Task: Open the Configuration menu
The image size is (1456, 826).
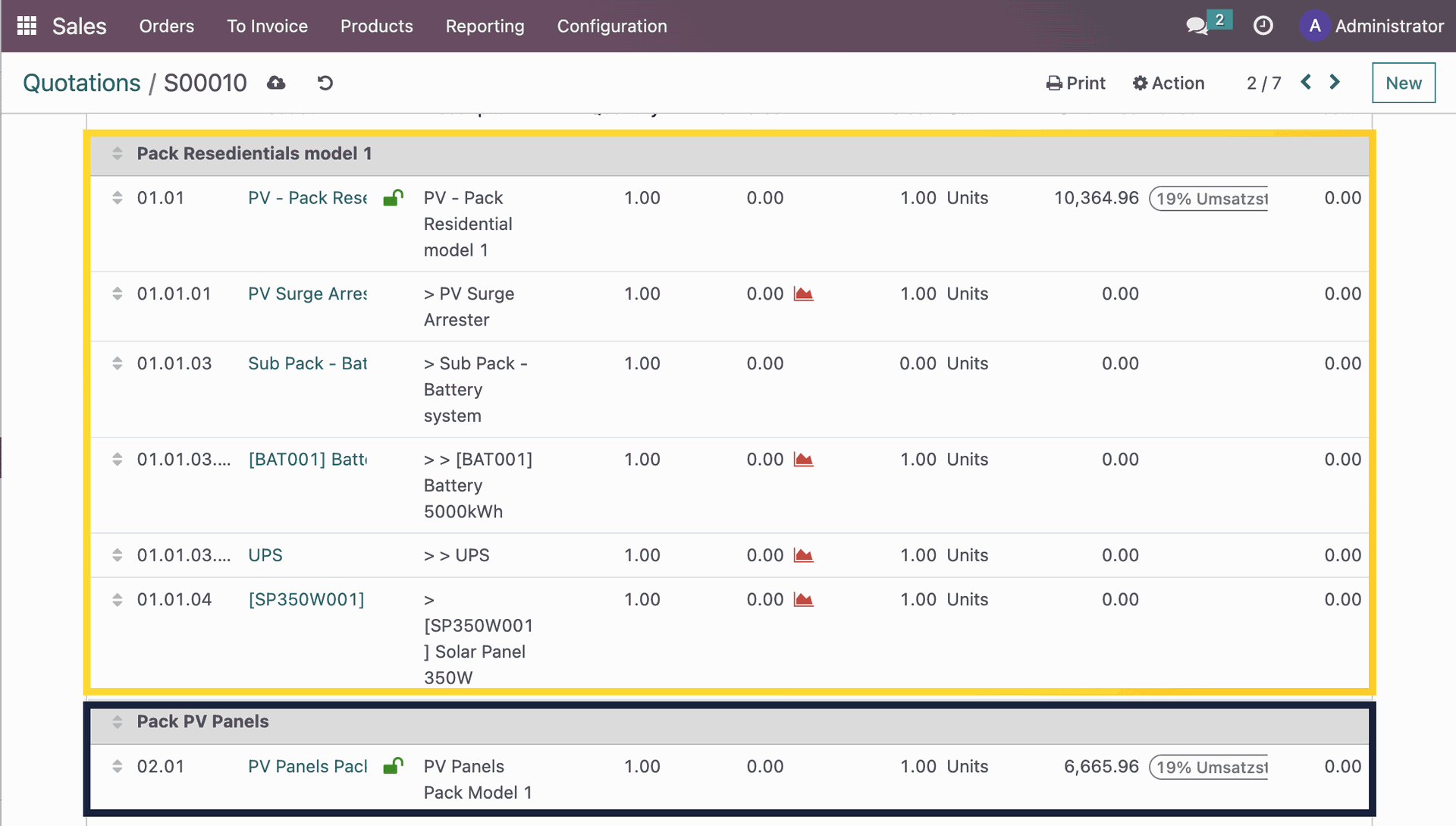Action: (612, 26)
